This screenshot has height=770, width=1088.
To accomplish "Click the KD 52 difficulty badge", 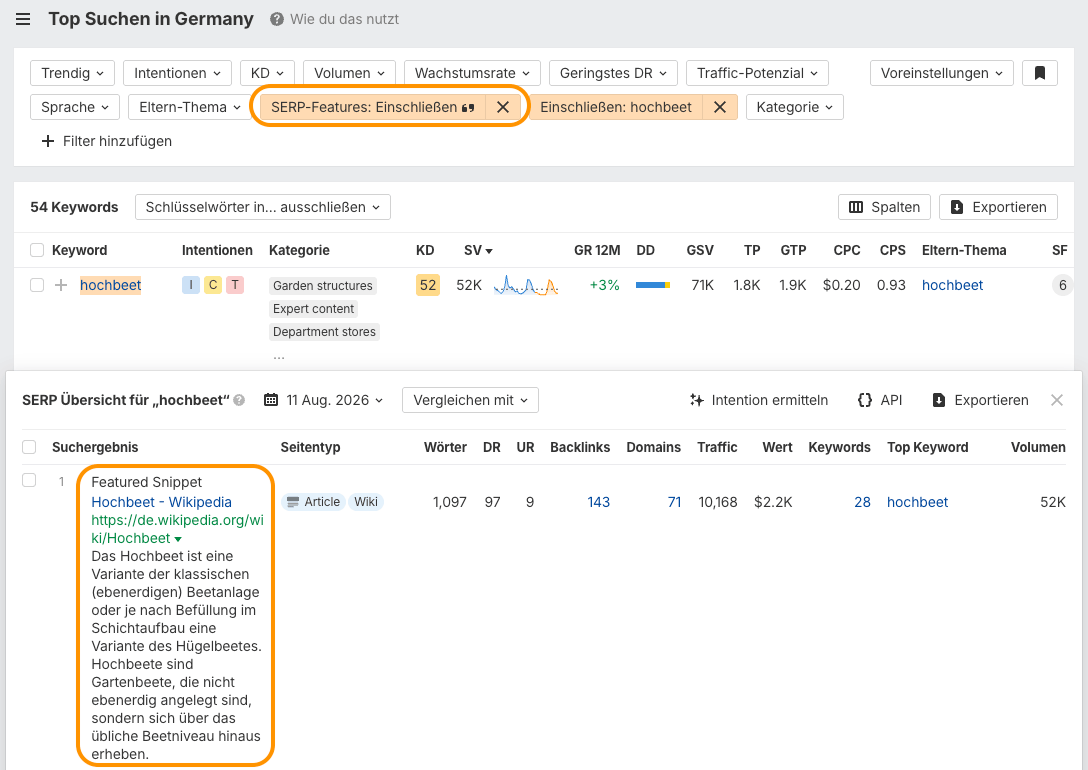I will pyautogui.click(x=427, y=285).
